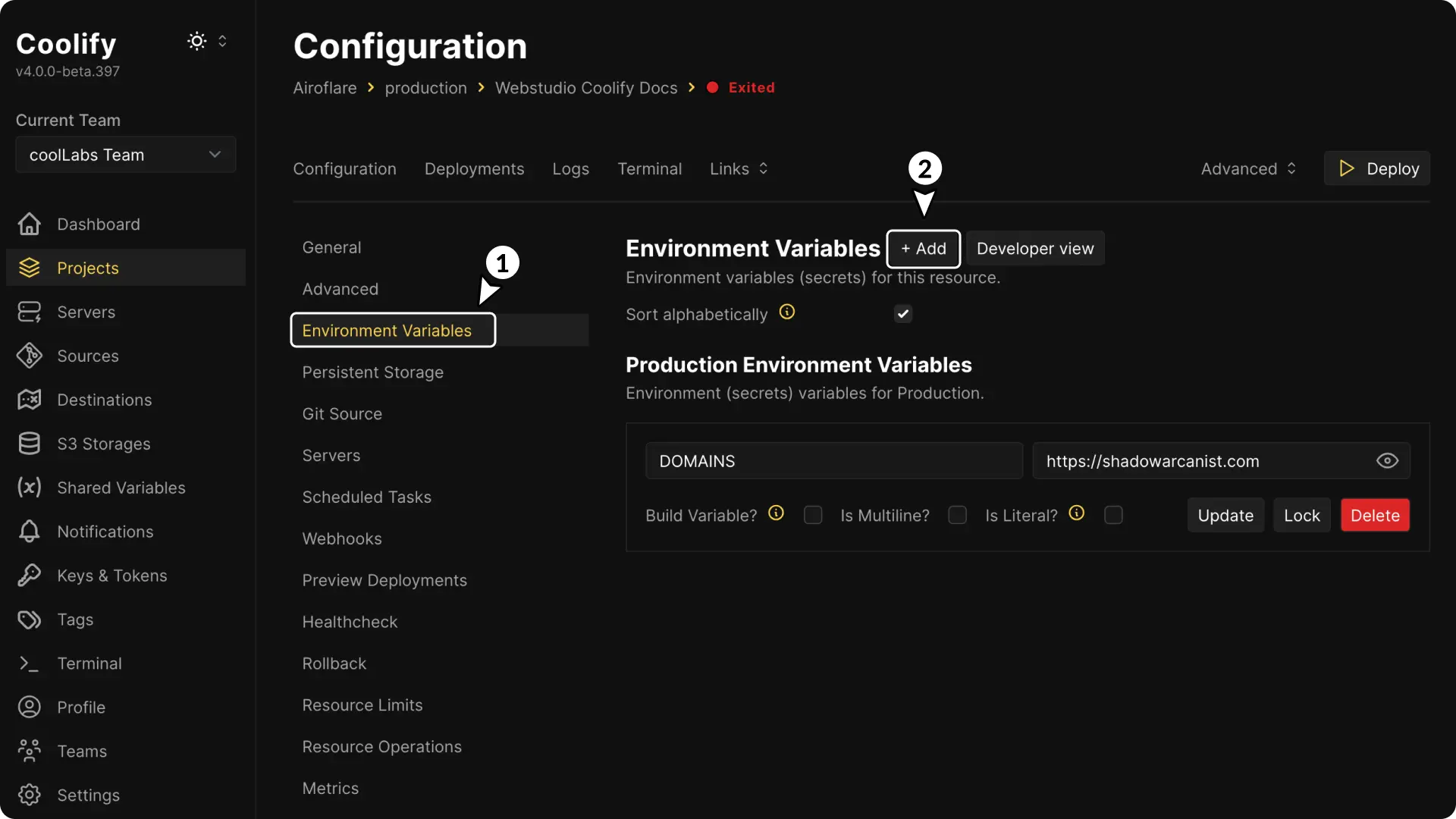Uncheck the Sort alphabetically checkbox

902,314
